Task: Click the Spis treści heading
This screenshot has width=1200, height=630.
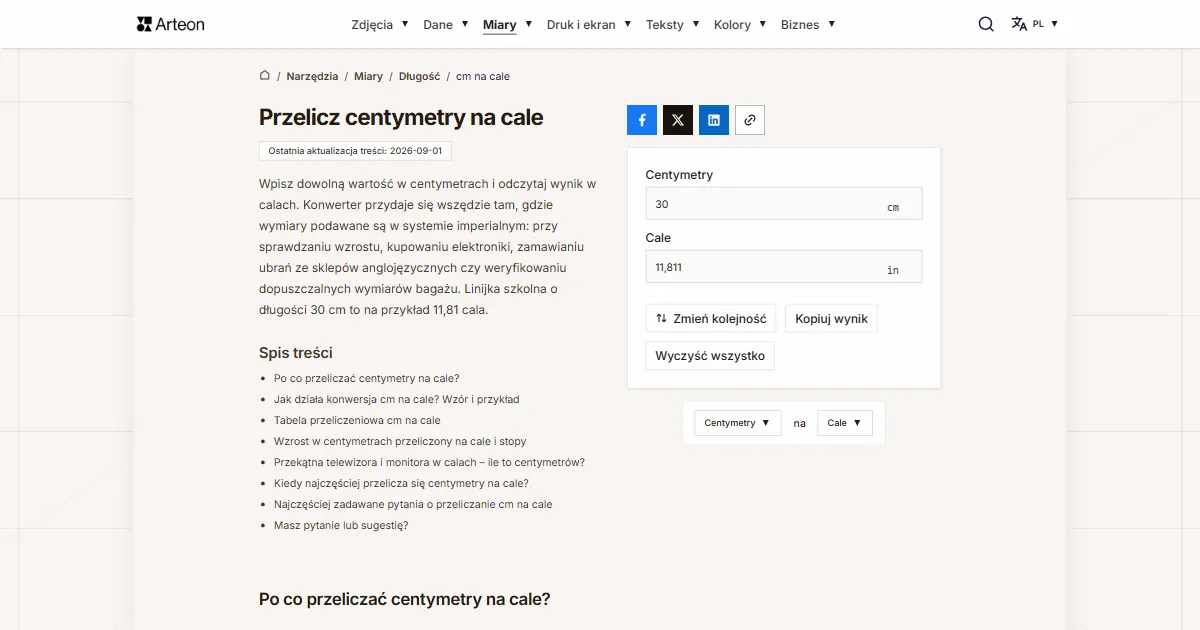Action: pyautogui.click(x=296, y=353)
